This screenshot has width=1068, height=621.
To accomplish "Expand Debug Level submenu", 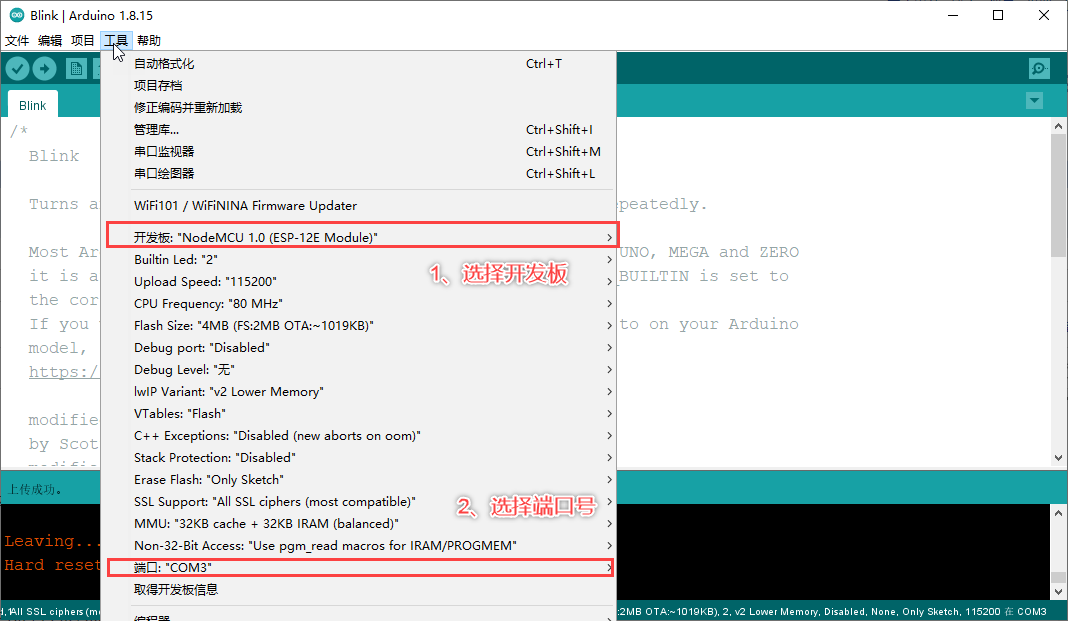I will 358,369.
